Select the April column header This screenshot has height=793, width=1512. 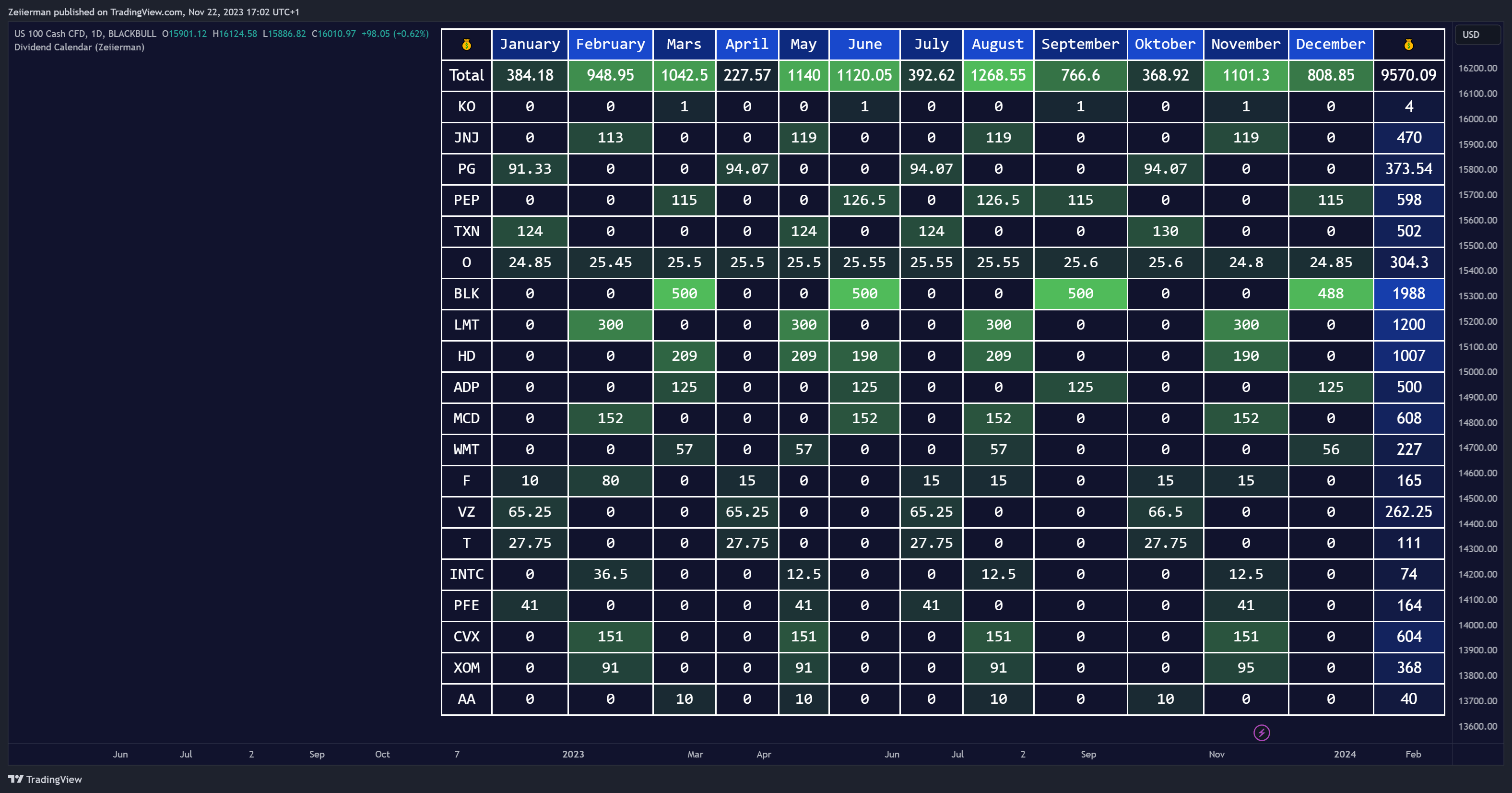coord(747,45)
